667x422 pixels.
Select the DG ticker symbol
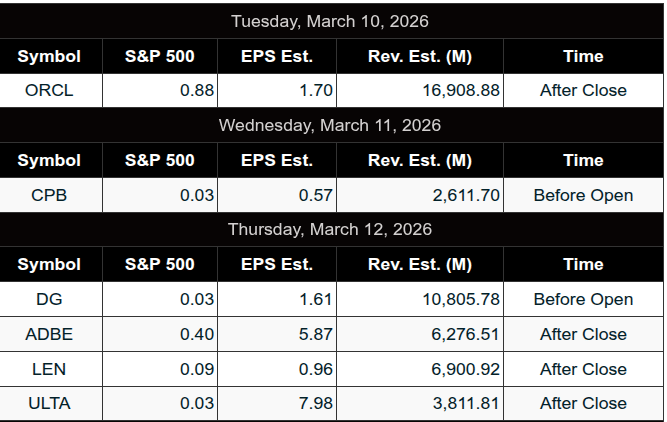(x=49, y=299)
